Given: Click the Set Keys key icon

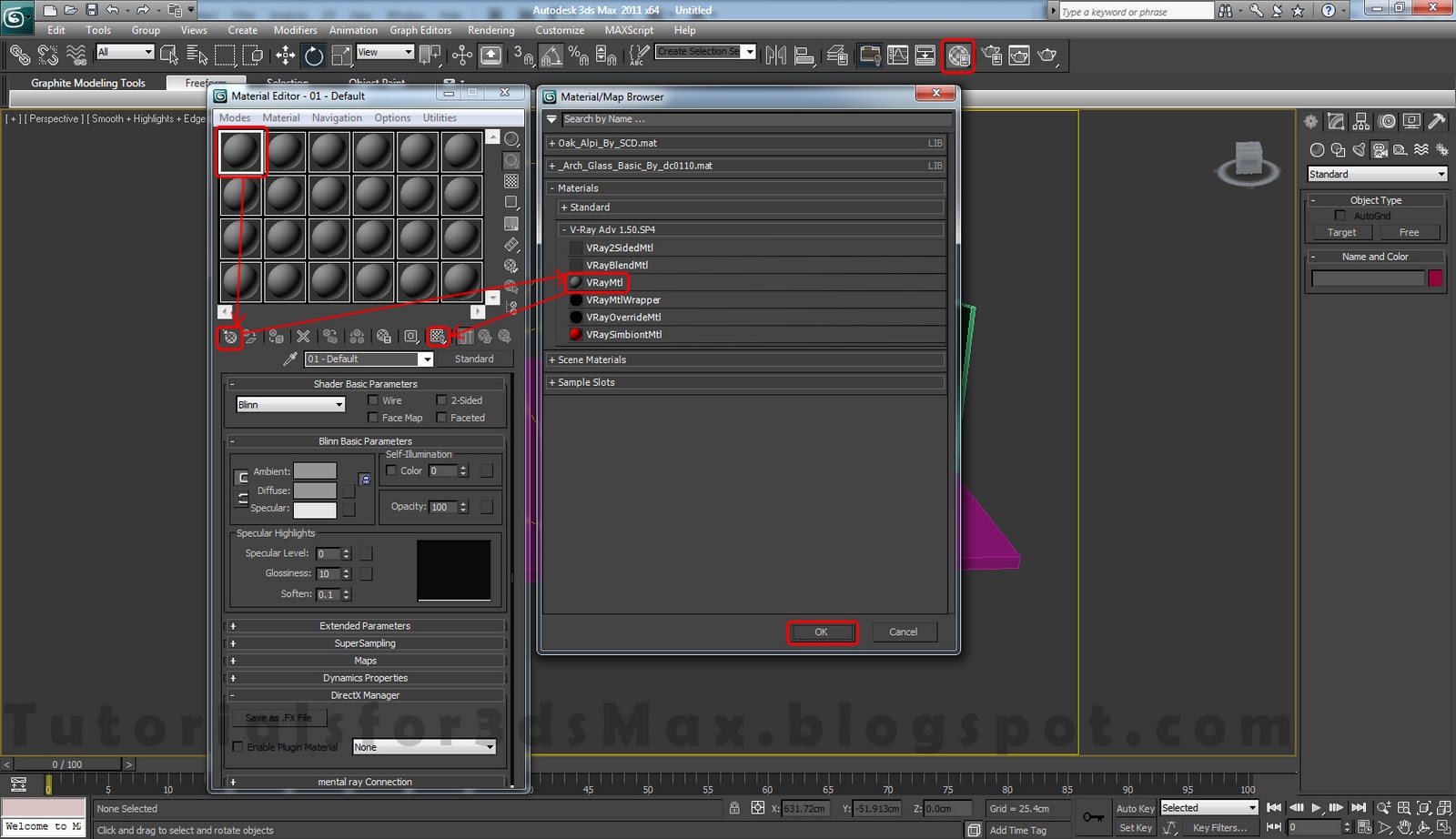Looking at the screenshot, I should pos(1093,817).
